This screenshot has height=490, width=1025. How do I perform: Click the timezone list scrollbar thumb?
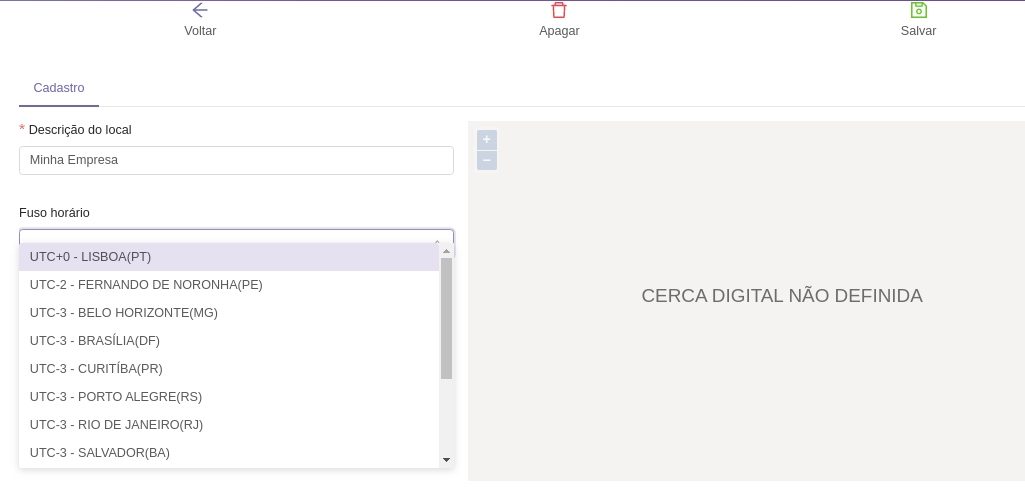pos(446,318)
